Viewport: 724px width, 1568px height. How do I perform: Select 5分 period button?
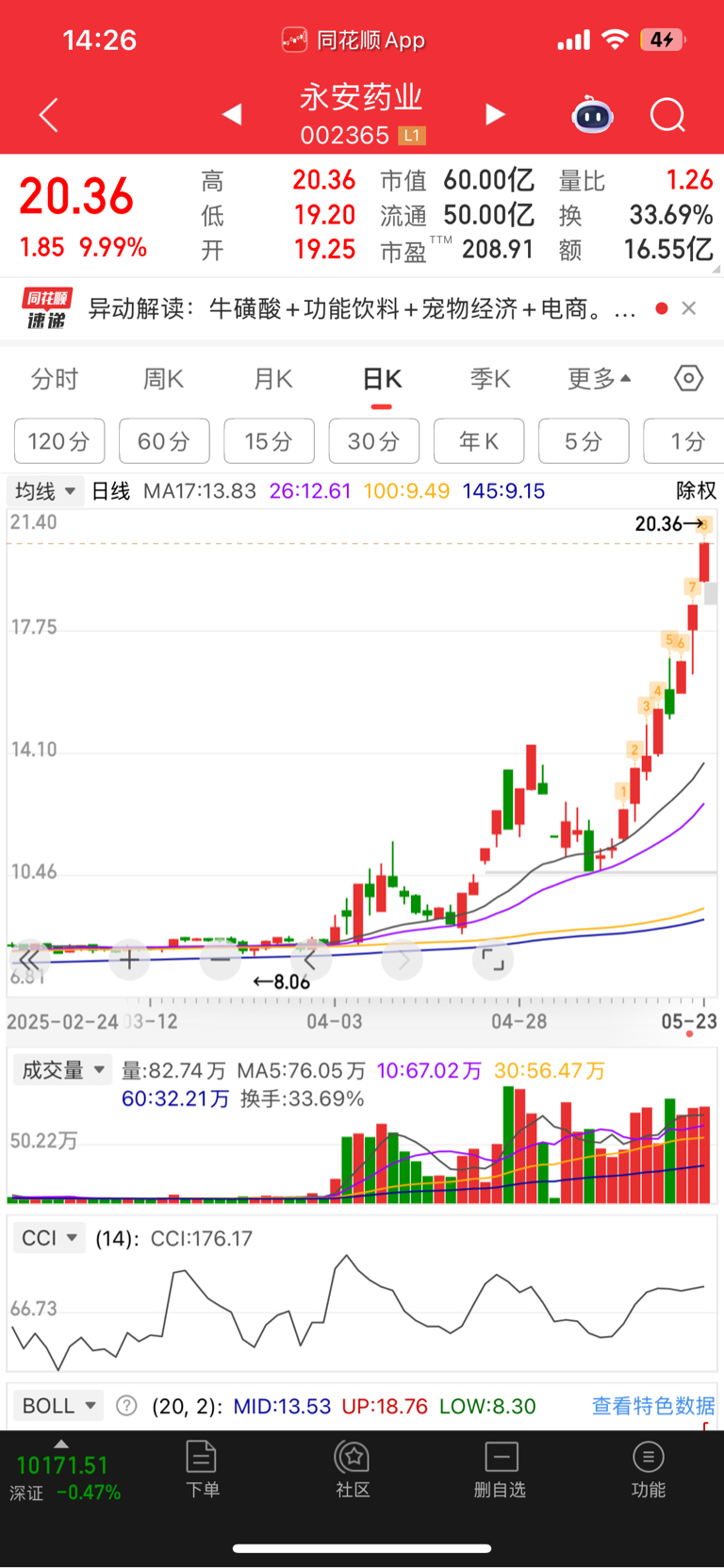click(x=584, y=441)
